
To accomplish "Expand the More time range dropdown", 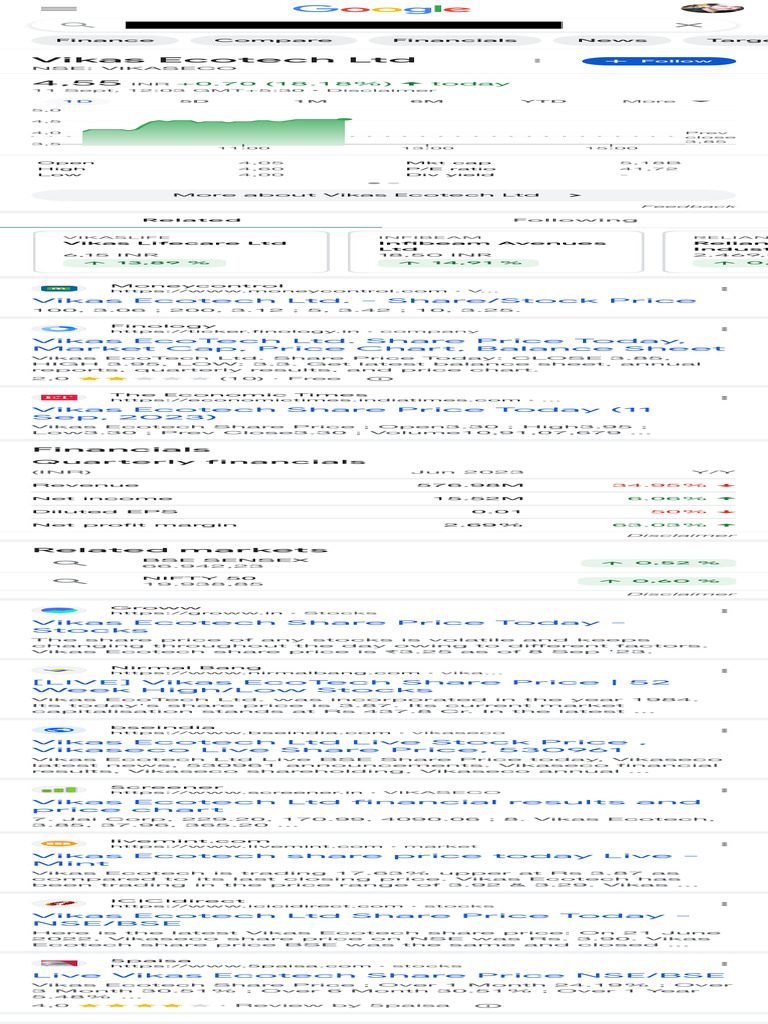I will click(665, 101).
